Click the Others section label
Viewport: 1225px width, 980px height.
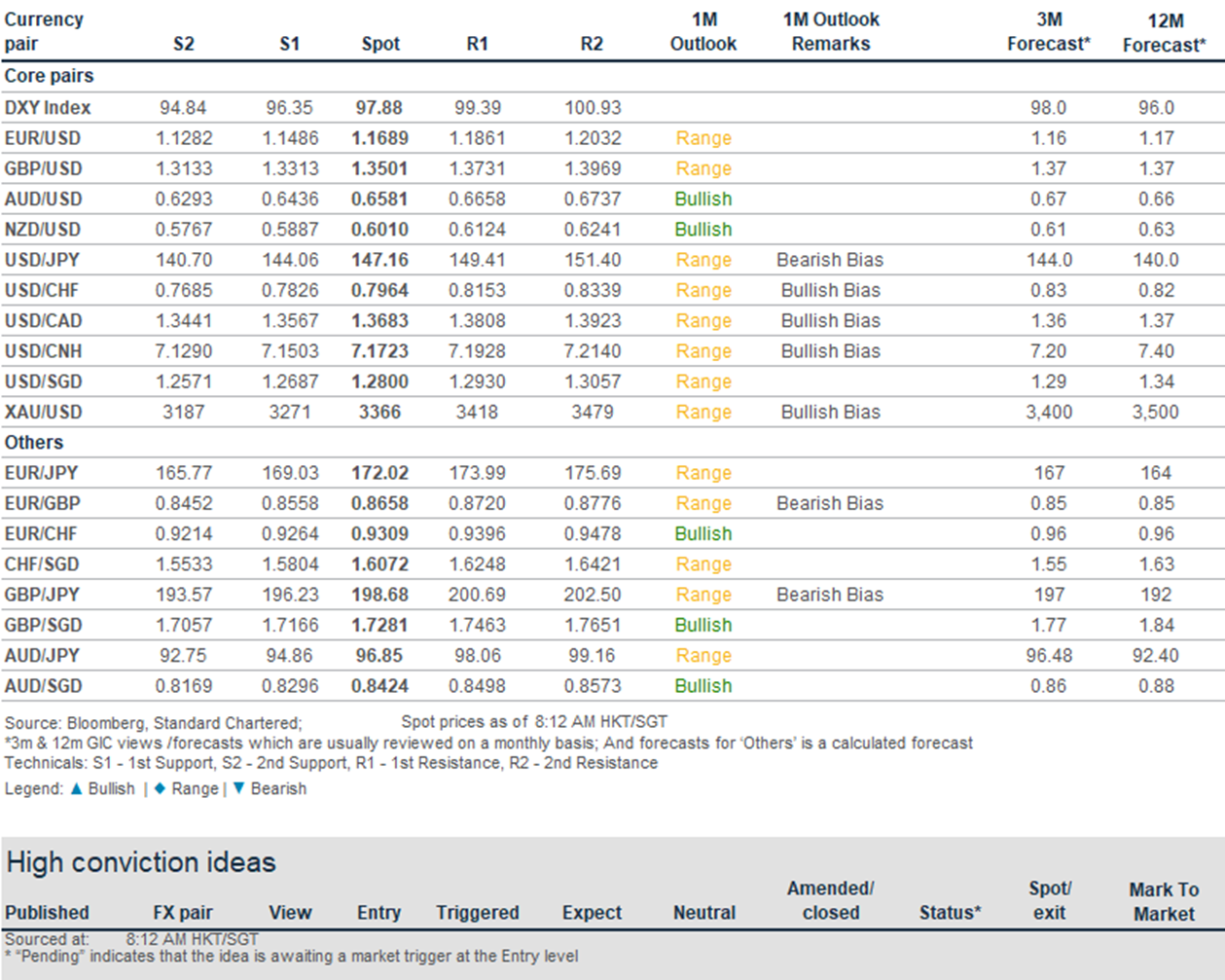pyautogui.click(x=34, y=442)
